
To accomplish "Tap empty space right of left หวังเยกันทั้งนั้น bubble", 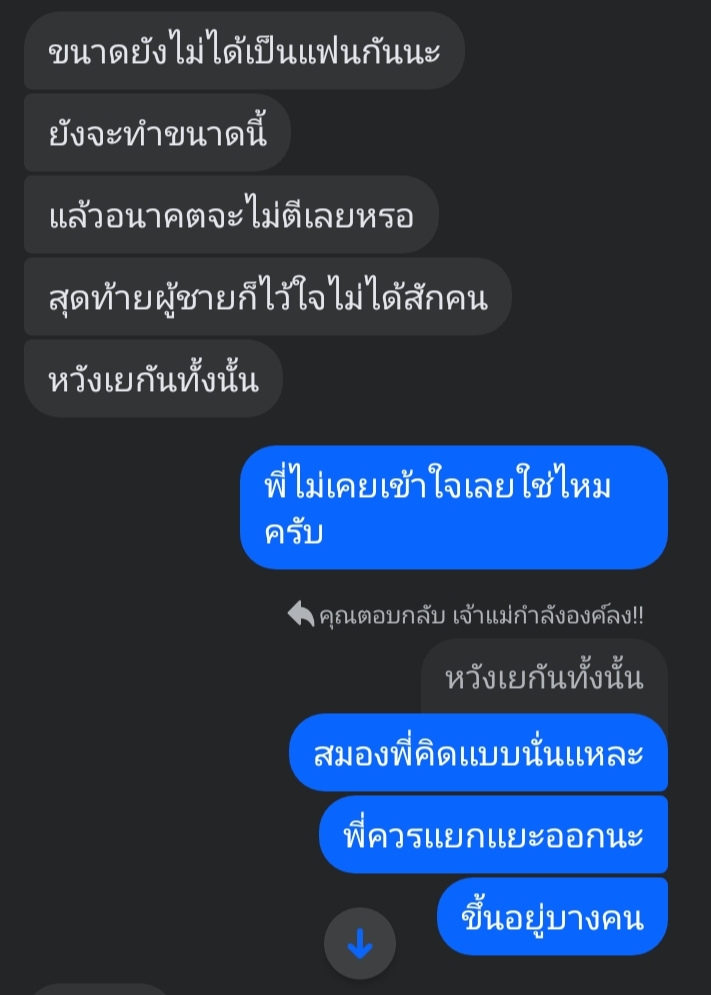I will (495, 379).
